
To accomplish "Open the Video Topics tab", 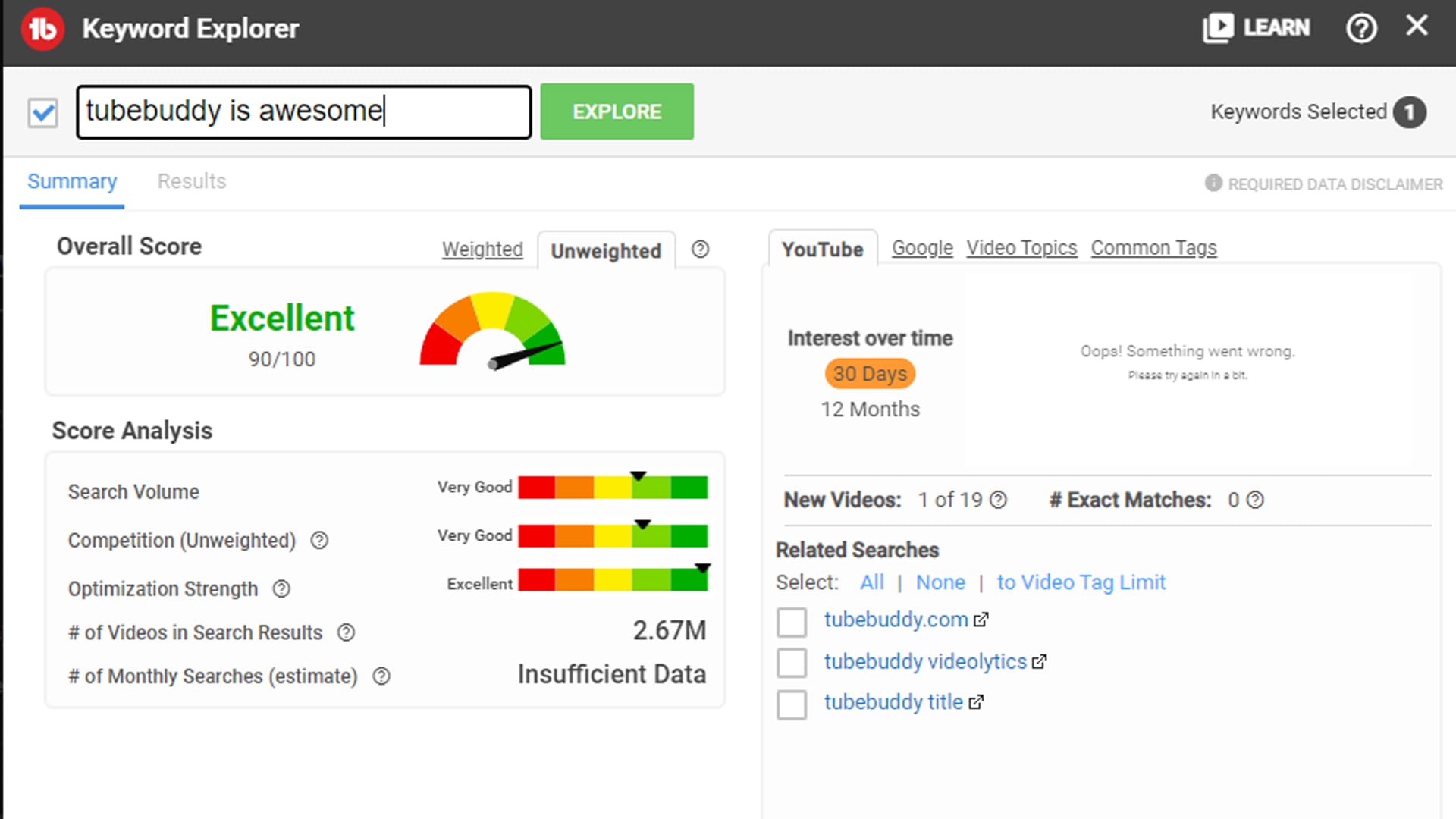I will point(1021,248).
